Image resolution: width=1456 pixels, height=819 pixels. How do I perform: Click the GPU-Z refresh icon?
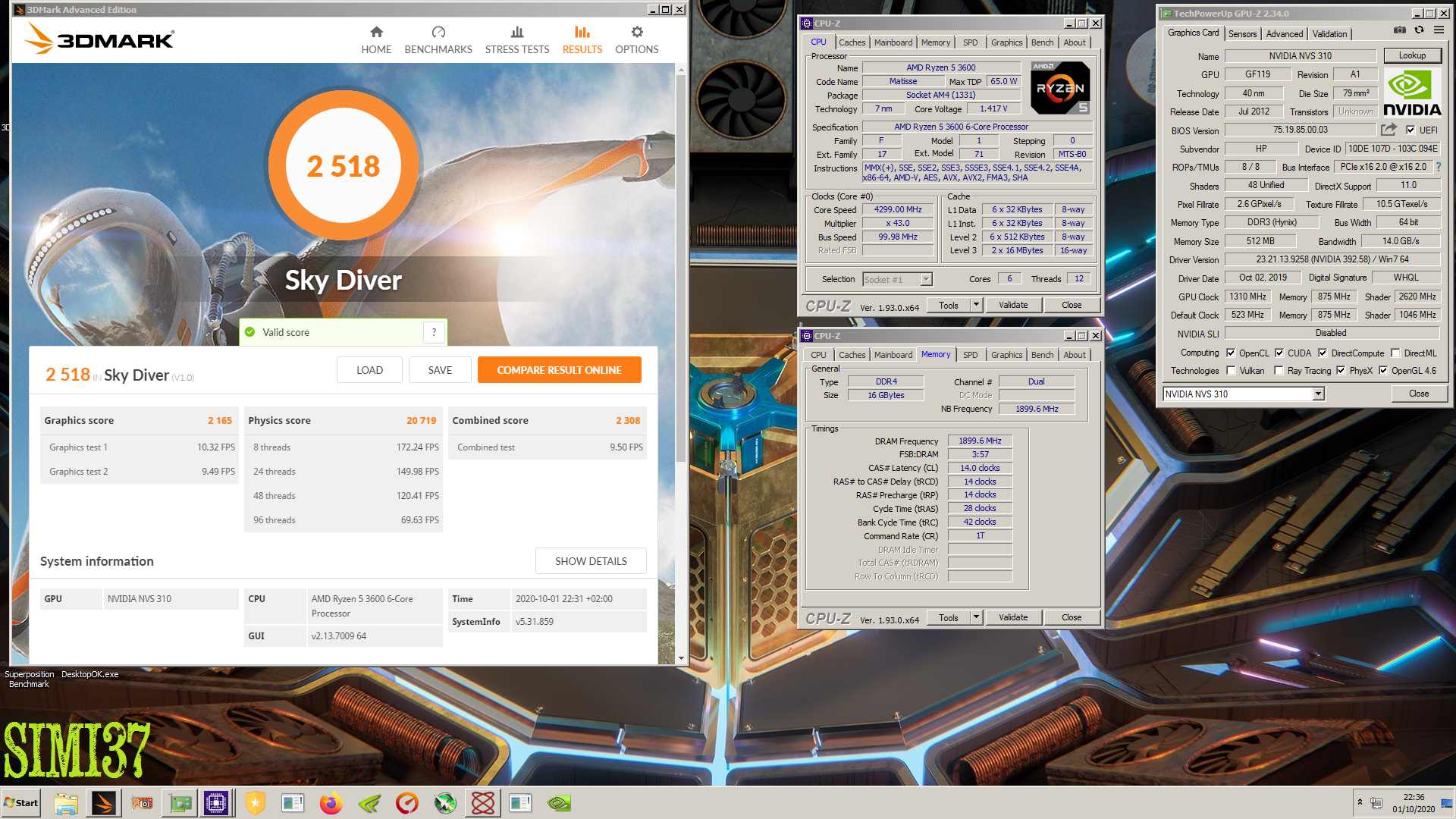pos(1419,30)
